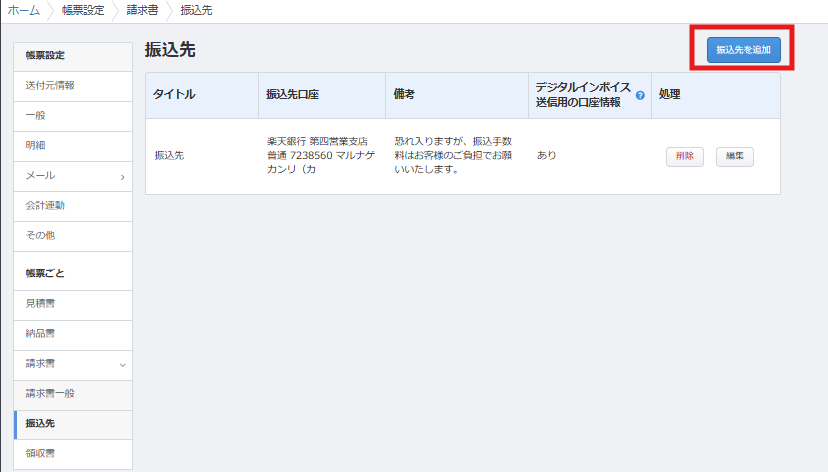
Task: Collapse the 請求書 sidebar section
Action: tap(122, 365)
